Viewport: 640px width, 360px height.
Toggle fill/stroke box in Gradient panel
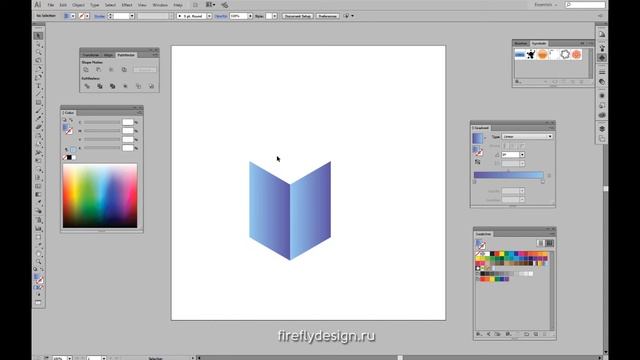[478, 151]
